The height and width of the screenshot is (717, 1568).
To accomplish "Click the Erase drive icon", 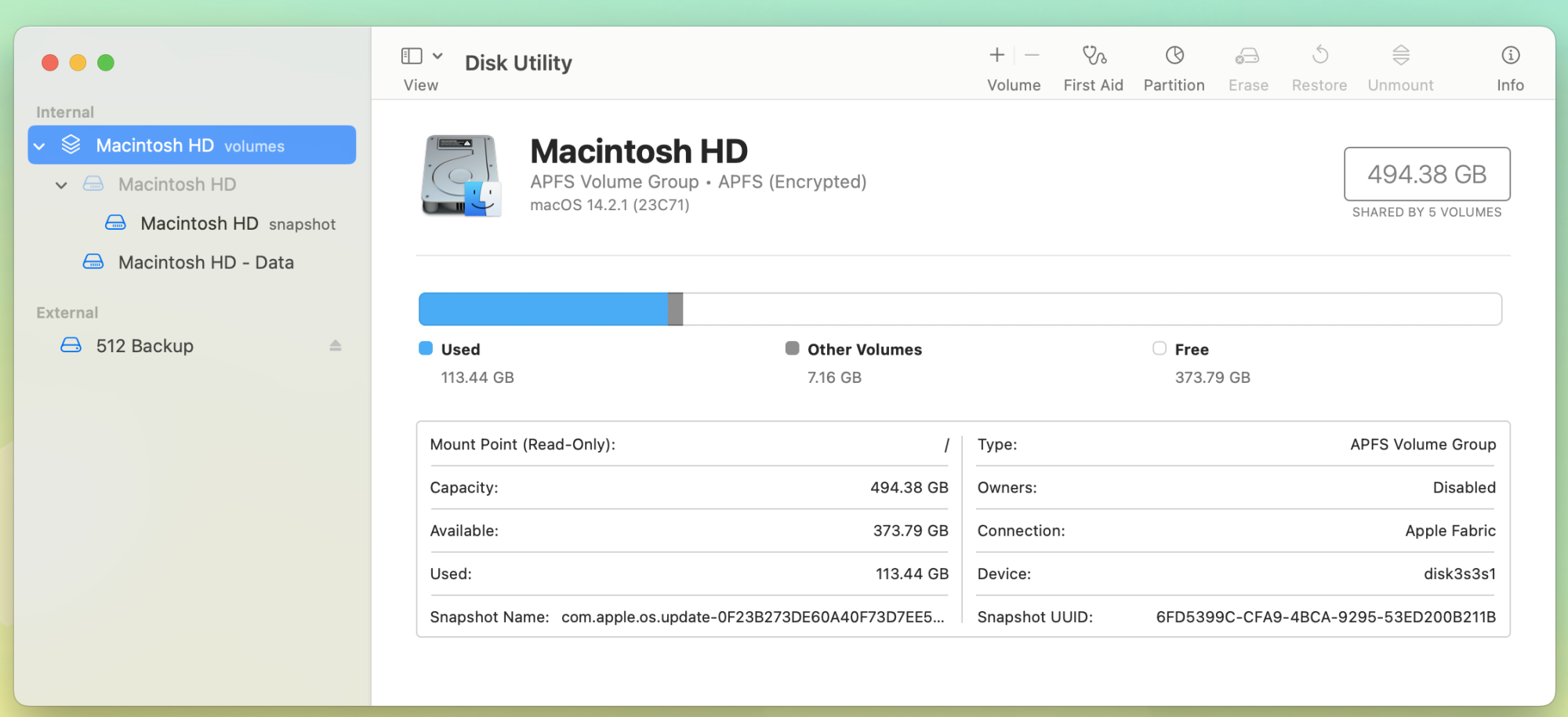I will (1247, 55).
